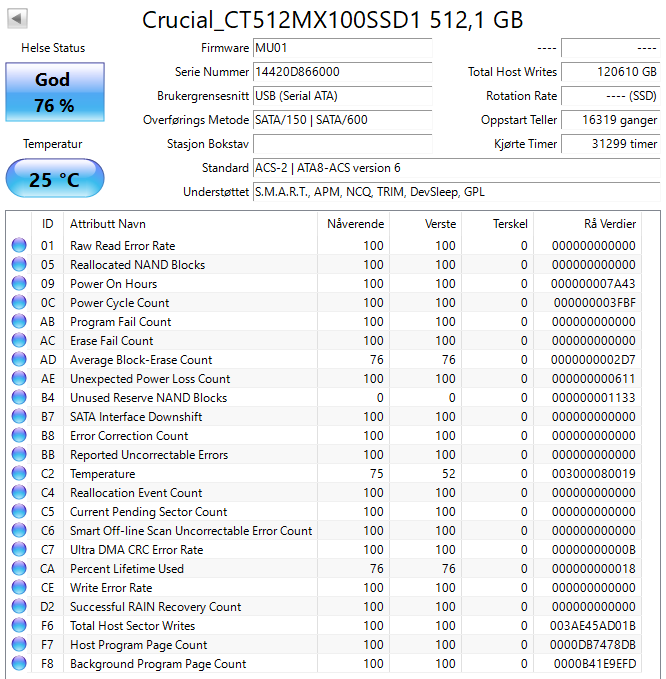Click the previous disk arrow button
666x679 pixels.
pos(18,18)
